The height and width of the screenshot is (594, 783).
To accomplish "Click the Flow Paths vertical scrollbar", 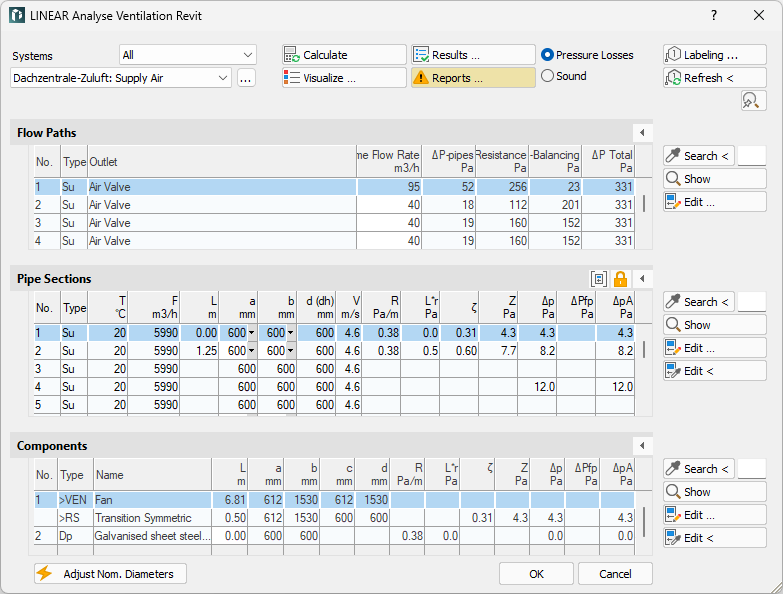I will point(644,203).
